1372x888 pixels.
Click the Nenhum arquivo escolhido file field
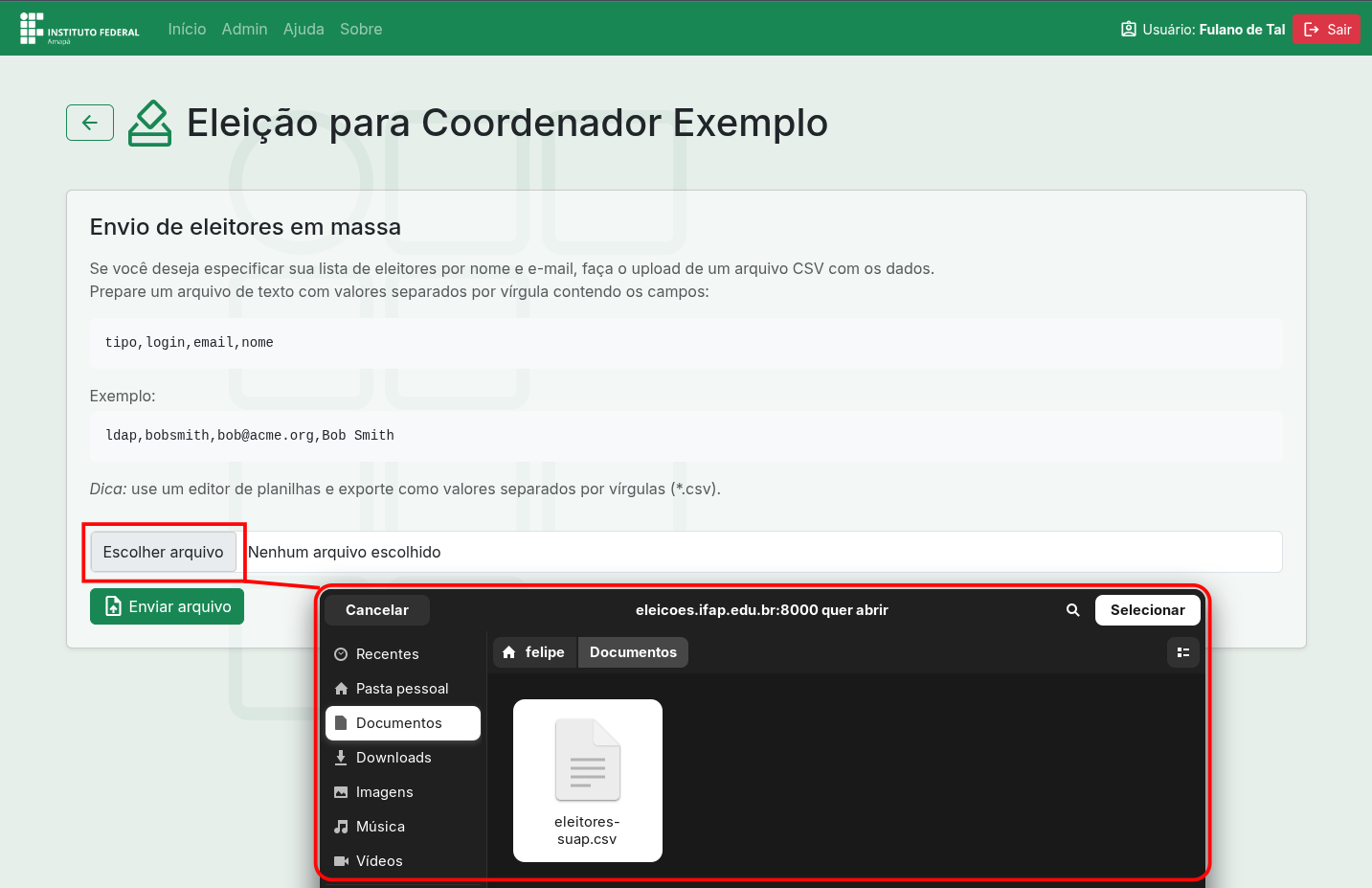tap(686, 552)
